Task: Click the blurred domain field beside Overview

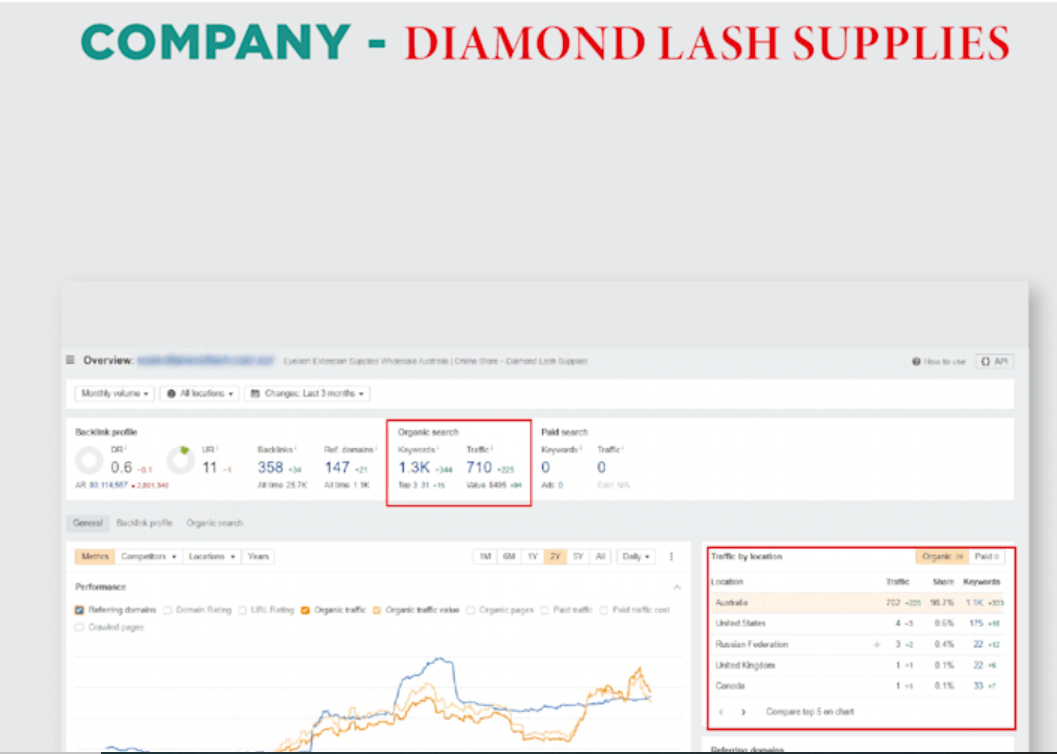Action: pyautogui.click(x=206, y=360)
